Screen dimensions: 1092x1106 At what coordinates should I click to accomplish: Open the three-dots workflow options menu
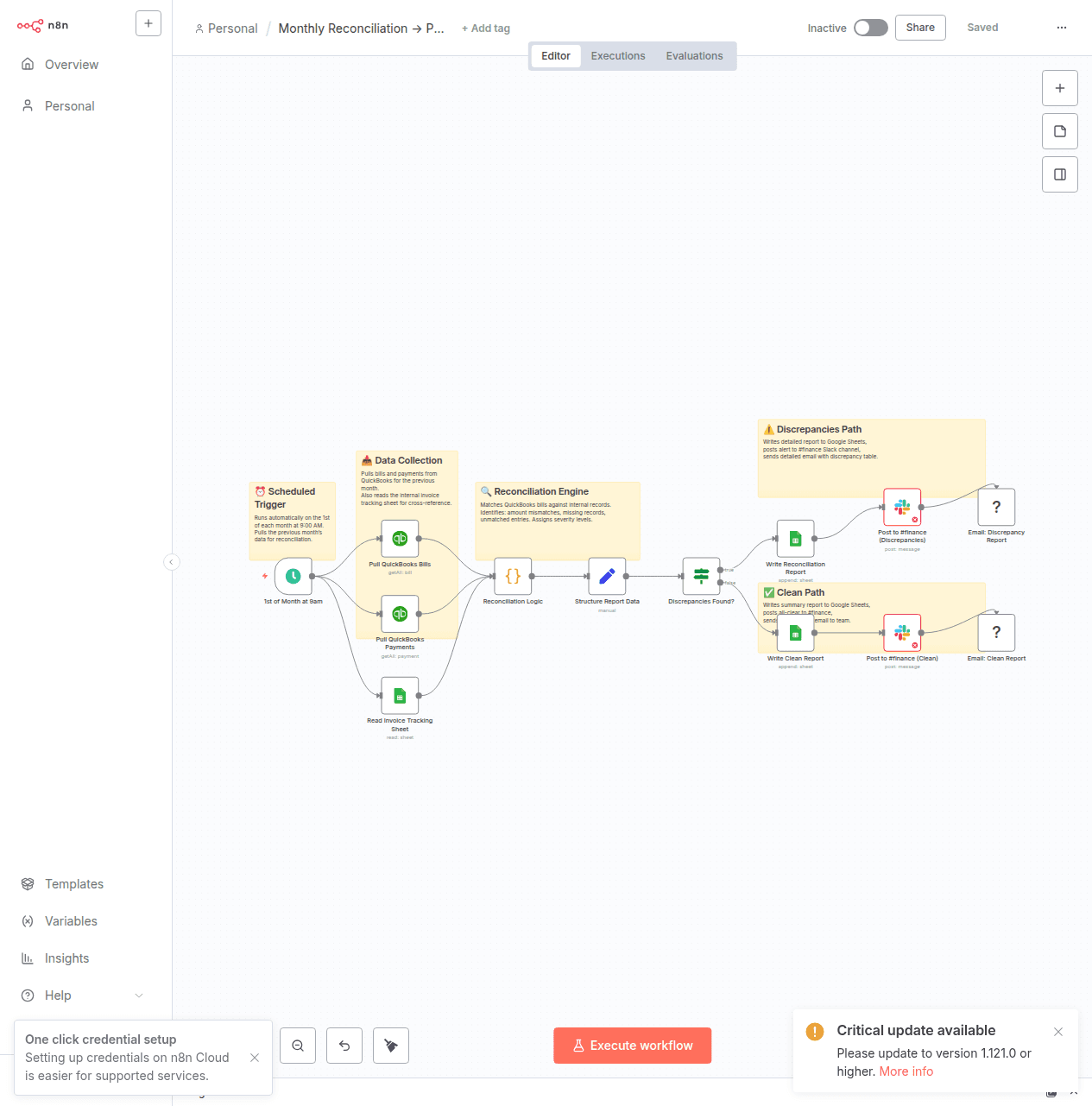click(1062, 28)
